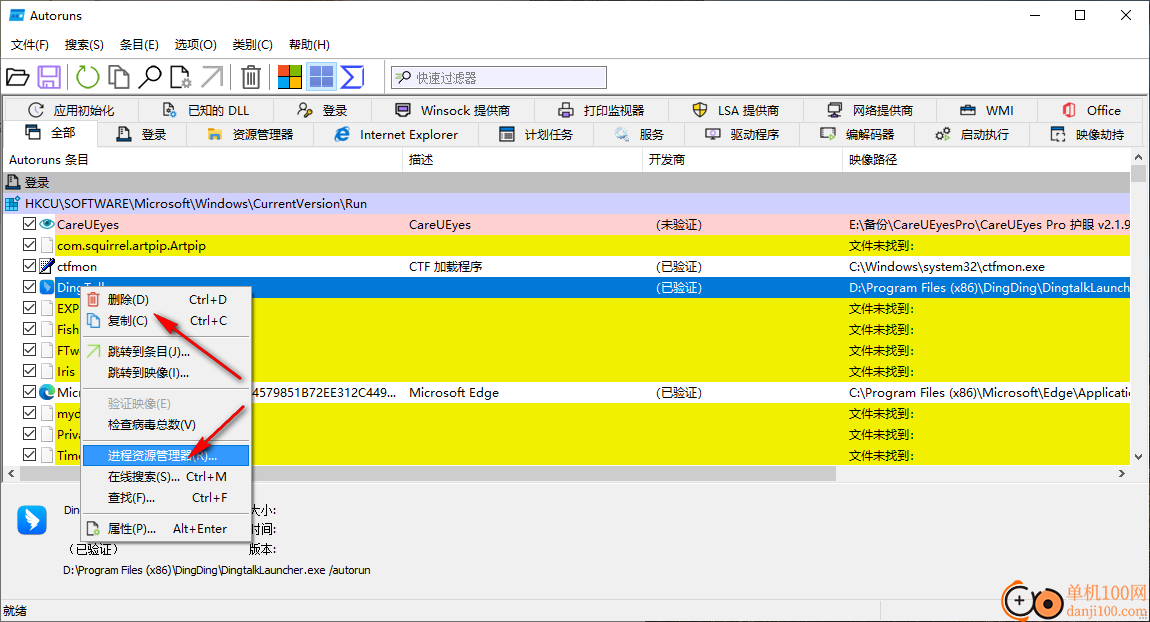Image resolution: width=1150 pixels, height=622 pixels.
Task: Toggle the blue Windows entries filter icon
Action: pyautogui.click(x=321, y=77)
